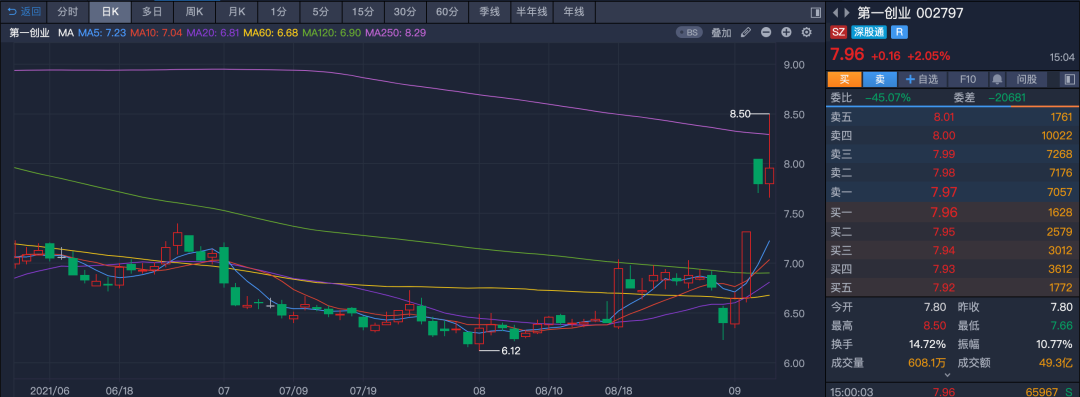This screenshot has width=1080, height=397.
Task: Select the 日K daily candlestick tab
Action: [x=110, y=12]
